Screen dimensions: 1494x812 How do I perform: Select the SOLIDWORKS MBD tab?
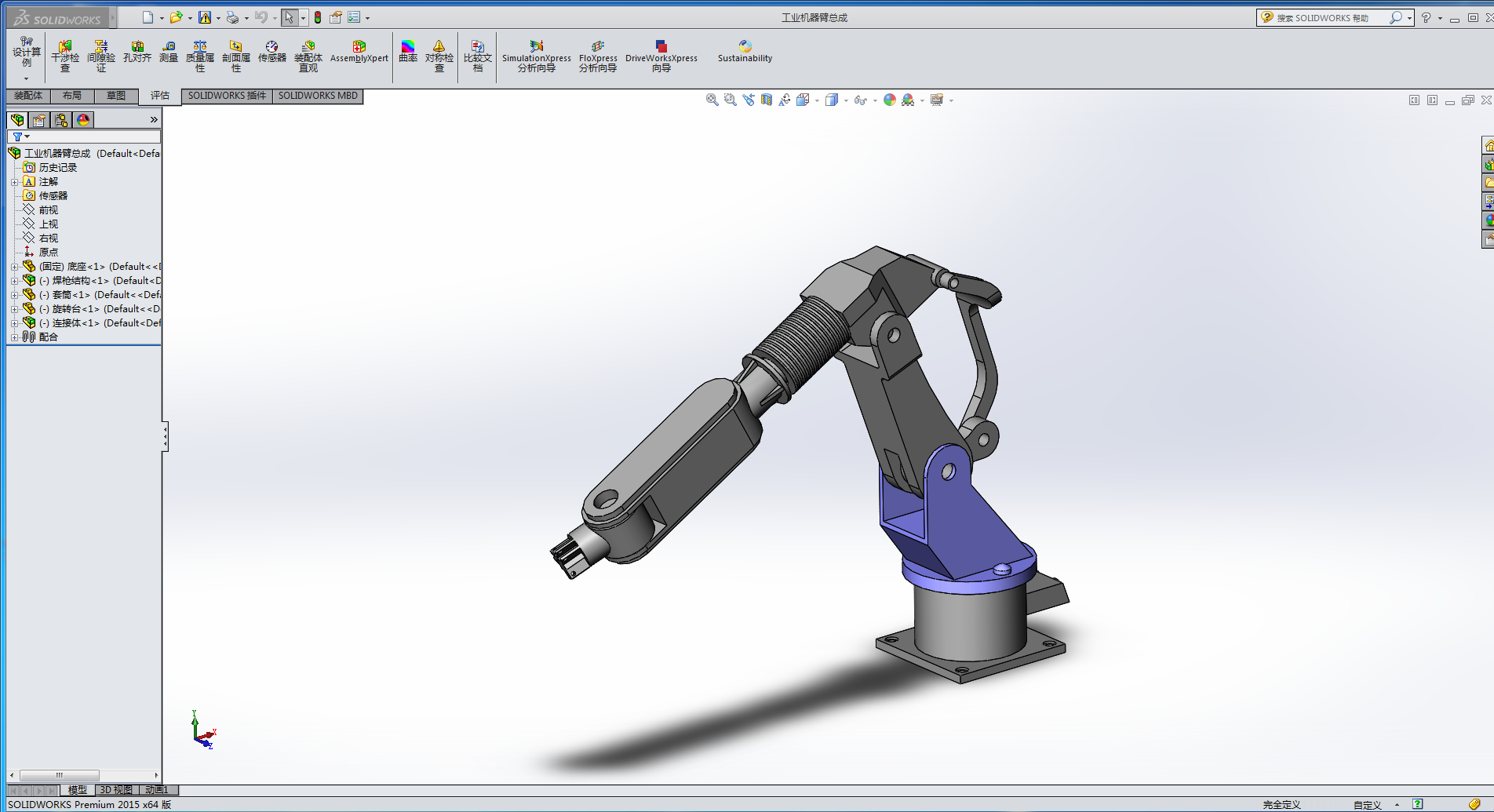[318, 96]
